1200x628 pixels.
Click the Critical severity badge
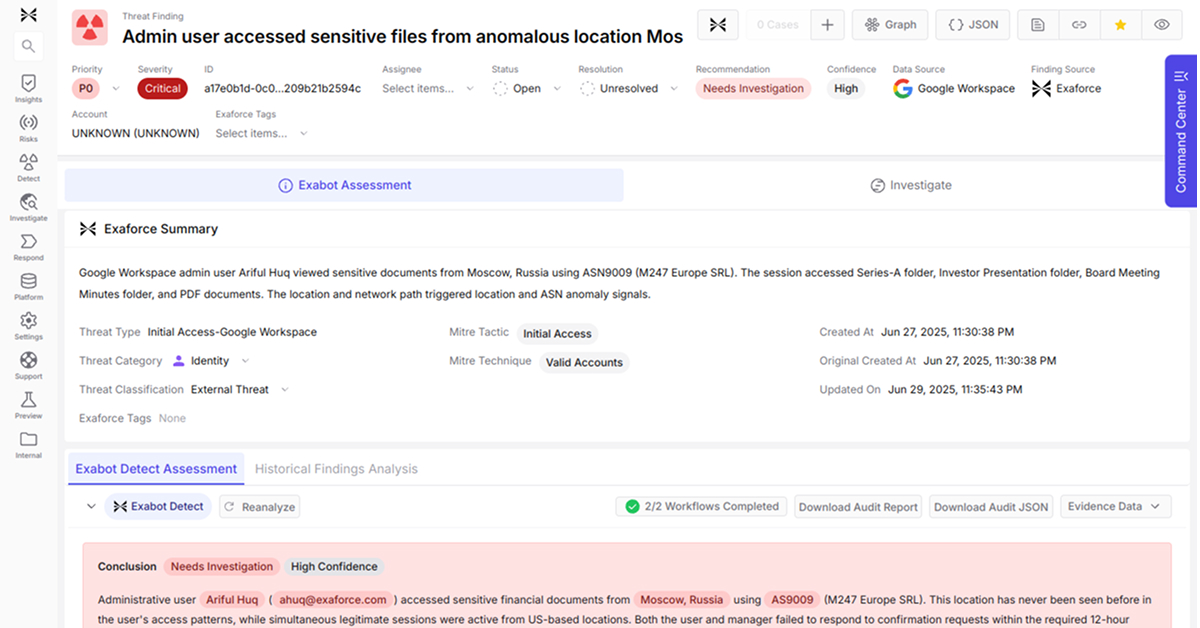(162, 88)
